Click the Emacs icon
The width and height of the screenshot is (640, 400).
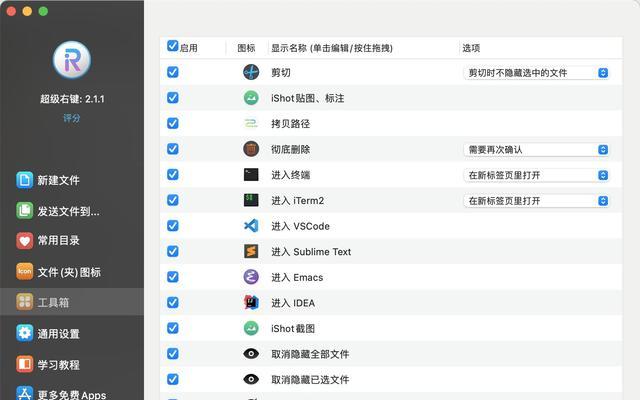coord(251,277)
